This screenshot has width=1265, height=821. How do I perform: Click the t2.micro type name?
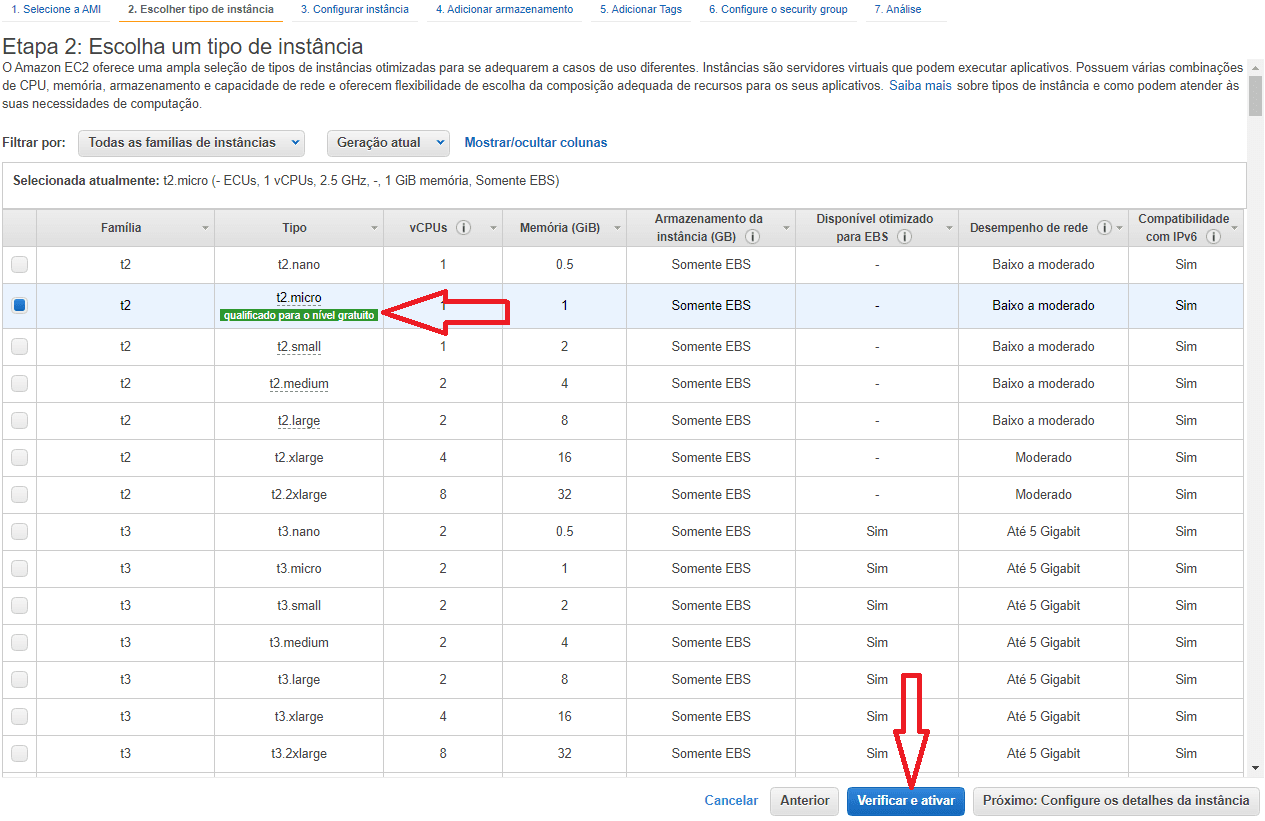pos(299,298)
